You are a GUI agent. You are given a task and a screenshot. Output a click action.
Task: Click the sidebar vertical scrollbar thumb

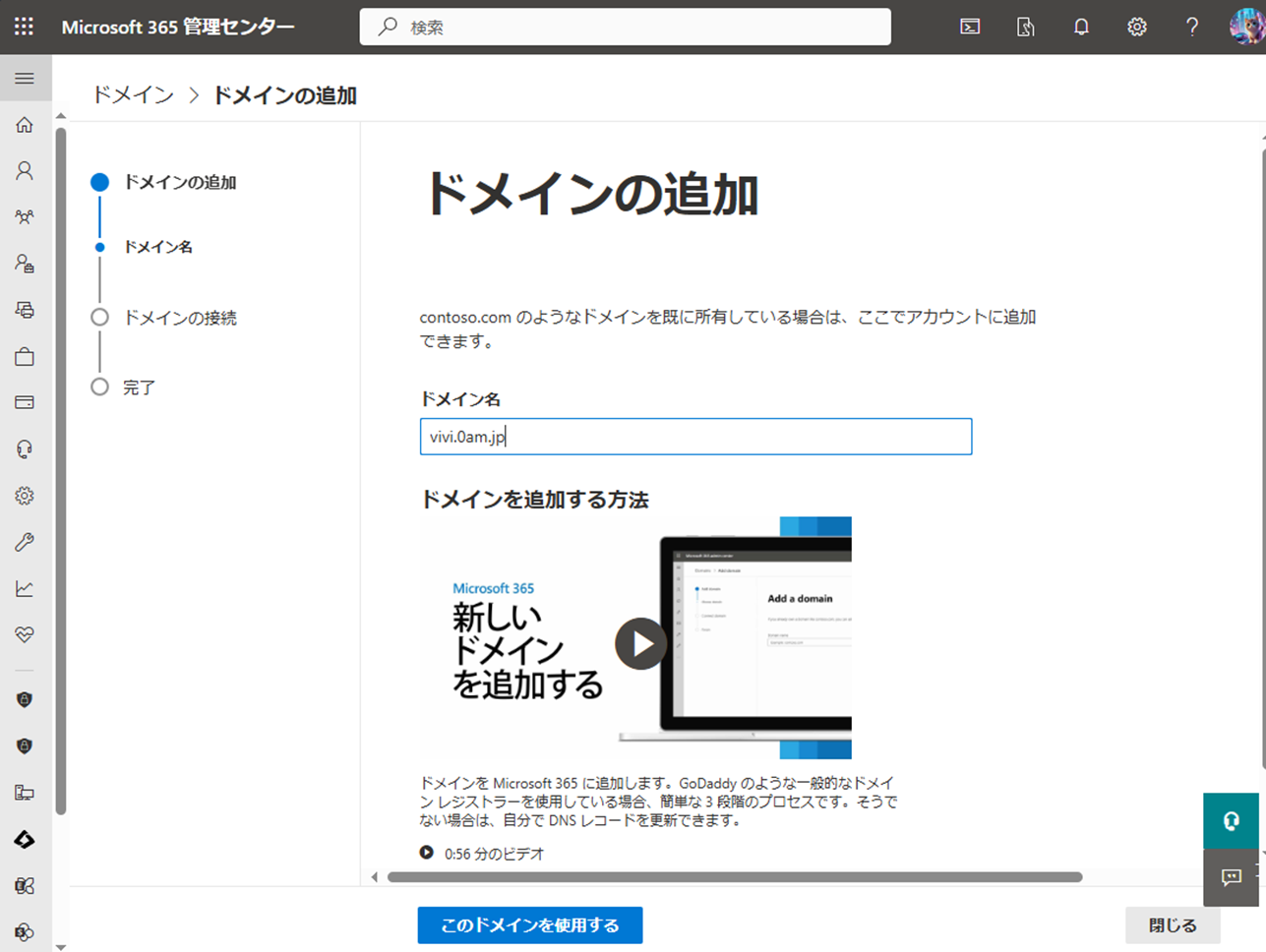[x=60, y=472]
